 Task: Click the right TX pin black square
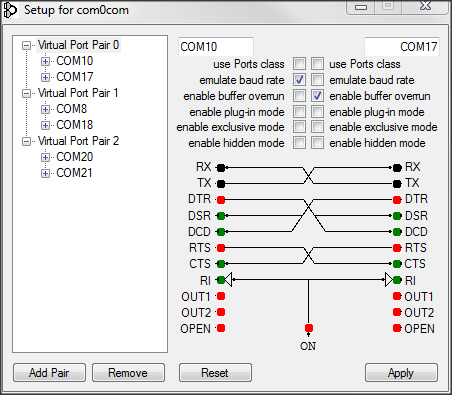pos(397,184)
